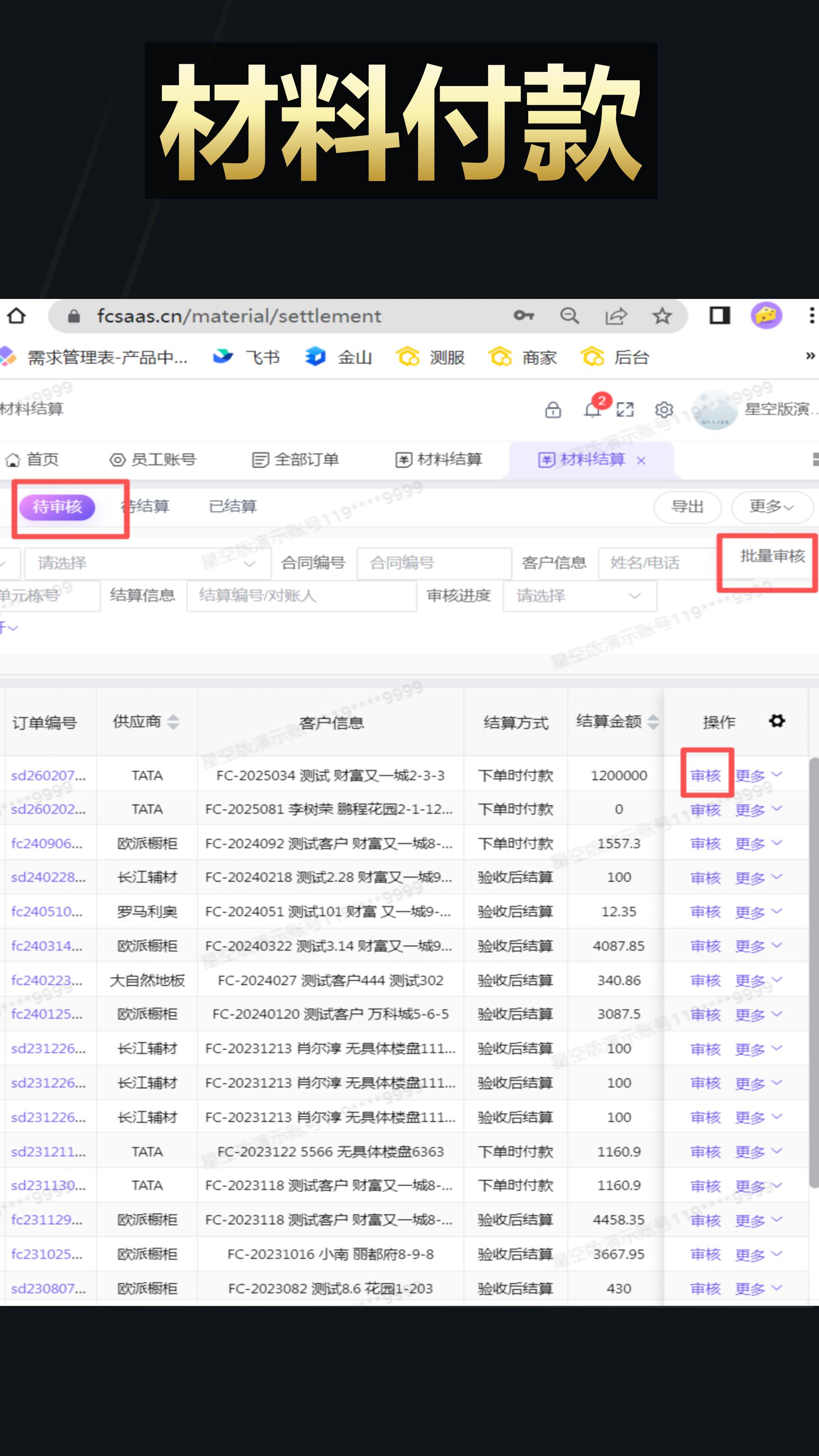This screenshot has height=1456, width=819.
Task: Open the notifications bell with 2 alerts
Action: (593, 410)
